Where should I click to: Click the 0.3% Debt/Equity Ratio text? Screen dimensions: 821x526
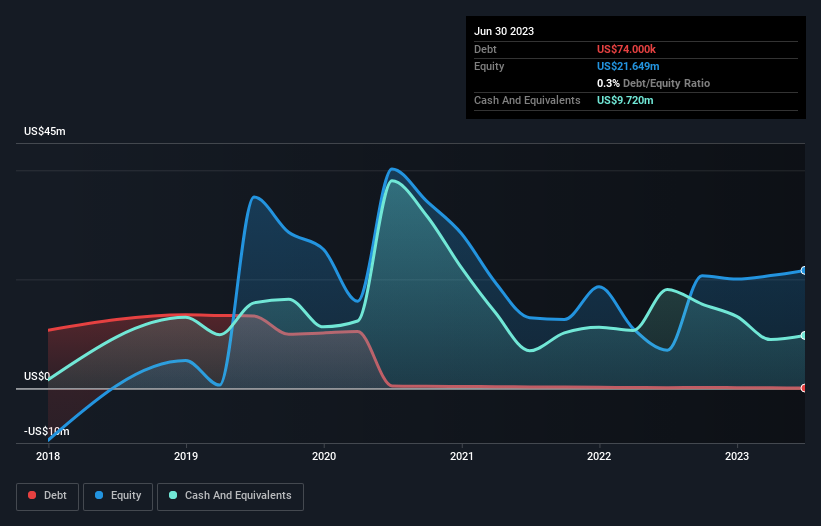[x=653, y=83]
